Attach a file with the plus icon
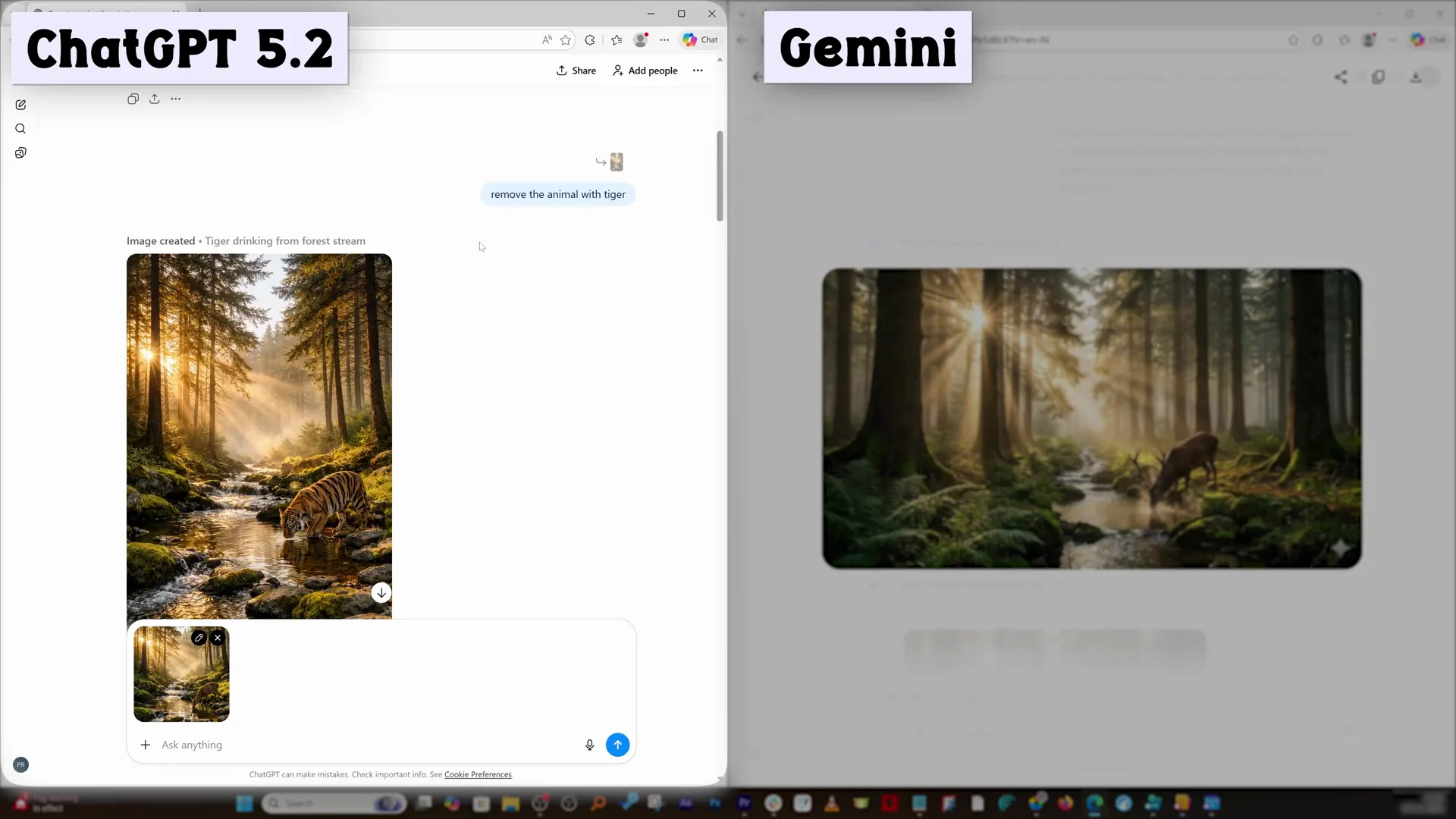Image resolution: width=1456 pixels, height=819 pixels. (145, 745)
